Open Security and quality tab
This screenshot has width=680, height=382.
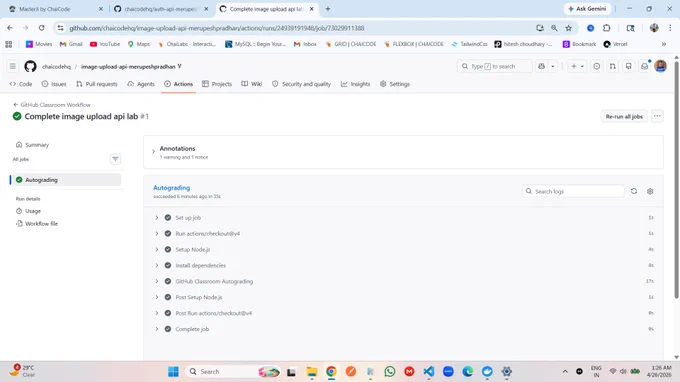(x=301, y=84)
